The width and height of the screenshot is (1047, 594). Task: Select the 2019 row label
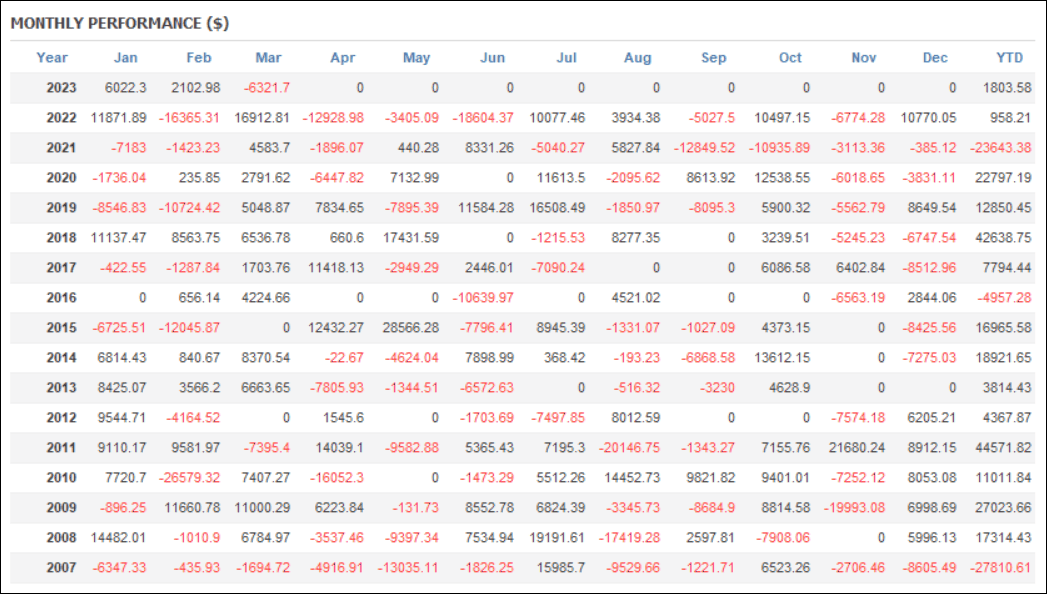coord(61,208)
